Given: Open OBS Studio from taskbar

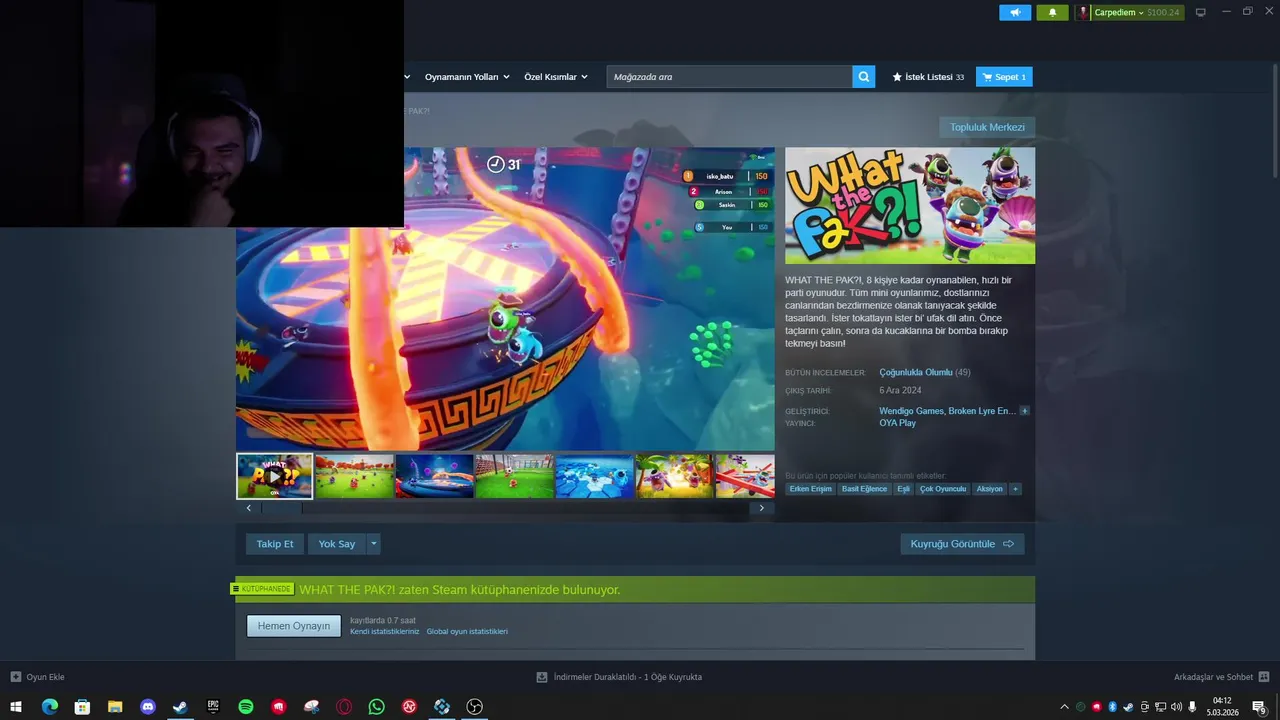Looking at the screenshot, I should [475, 707].
